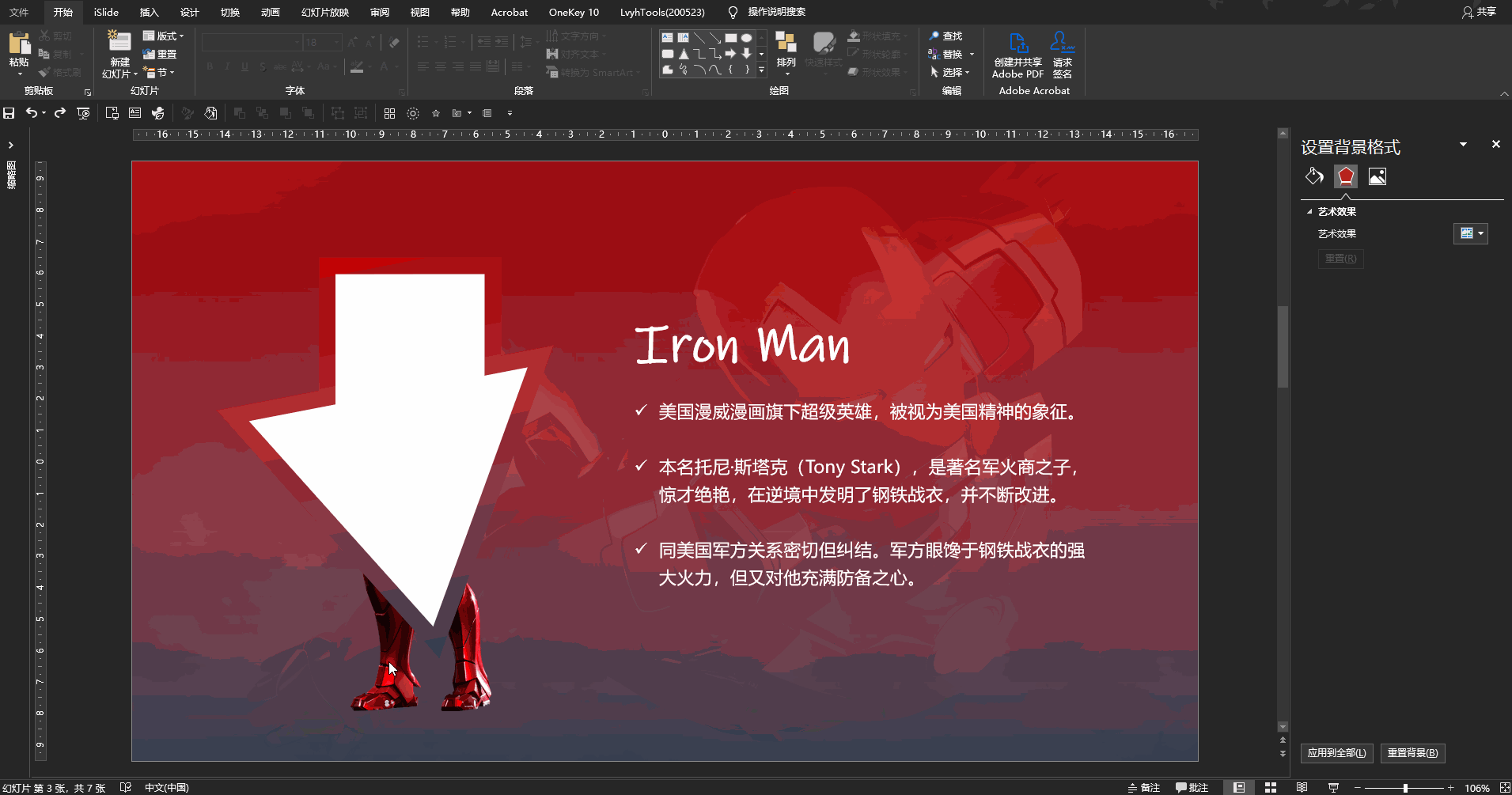Fit slide to current window icon
This screenshot has width=1512, height=795.
click(x=1504, y=788)
